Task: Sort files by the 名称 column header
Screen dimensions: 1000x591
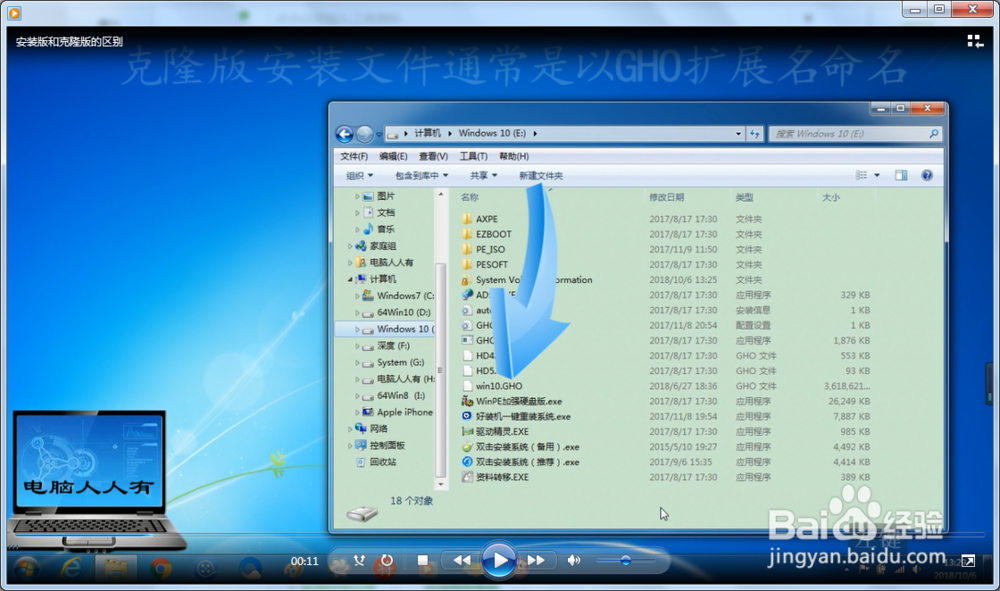Action: 469,198
